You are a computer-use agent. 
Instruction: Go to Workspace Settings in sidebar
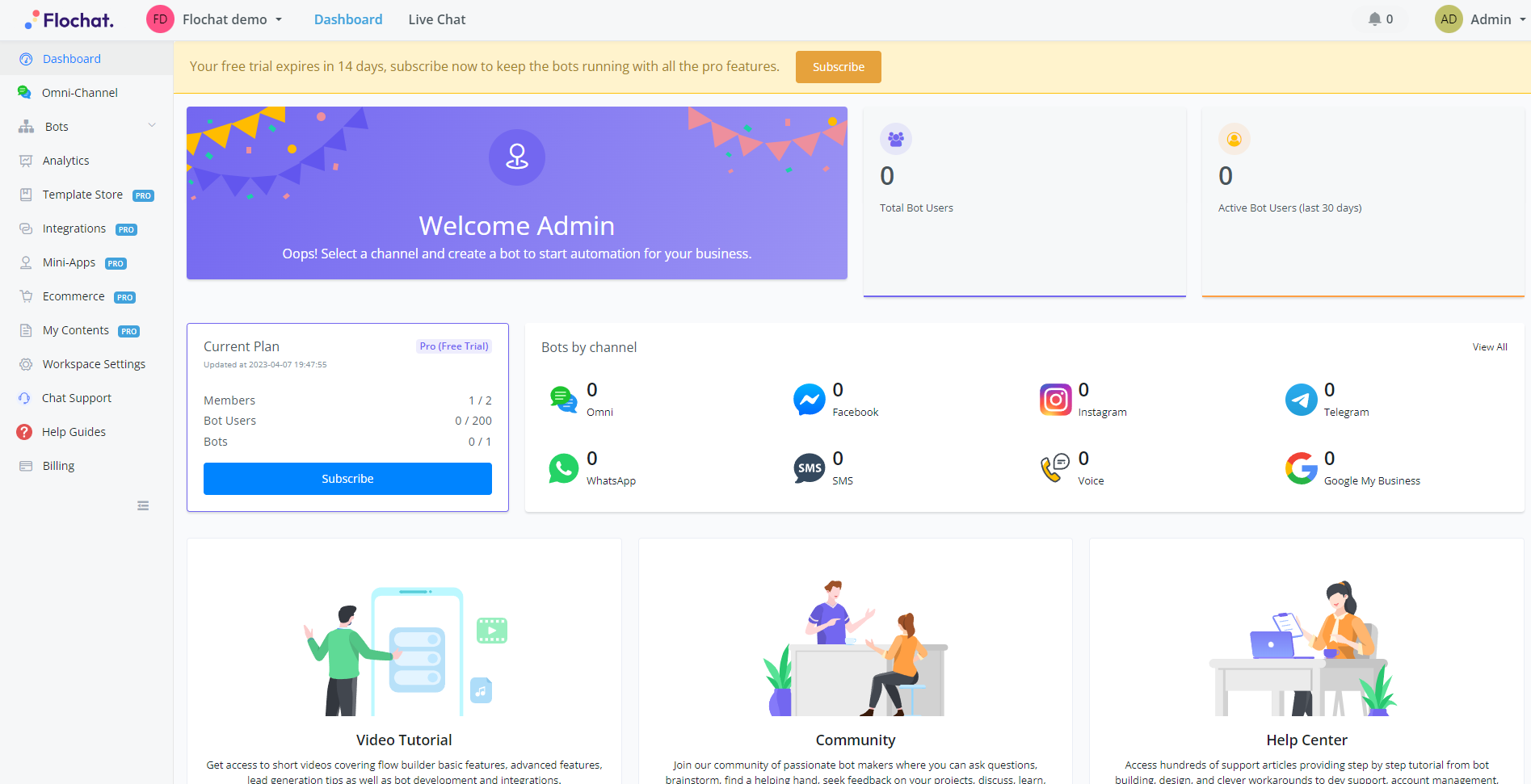click(94, 364)
